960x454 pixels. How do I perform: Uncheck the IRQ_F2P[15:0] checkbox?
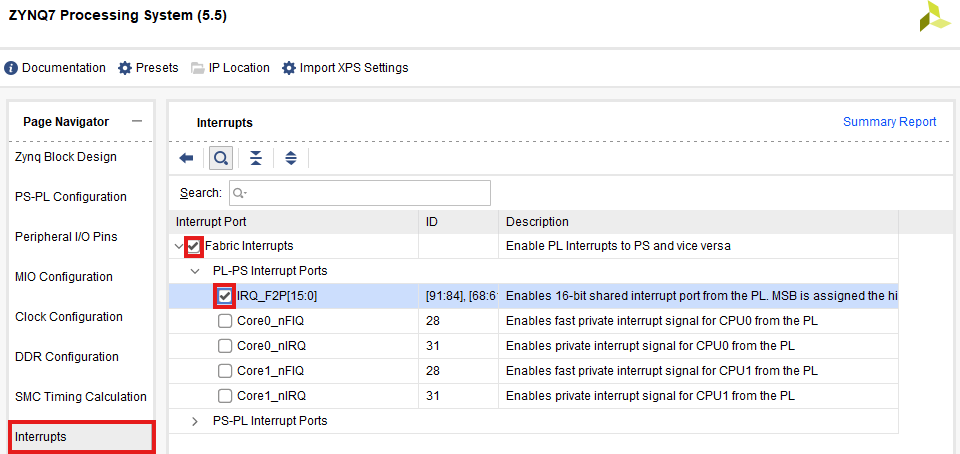point(225,296)
